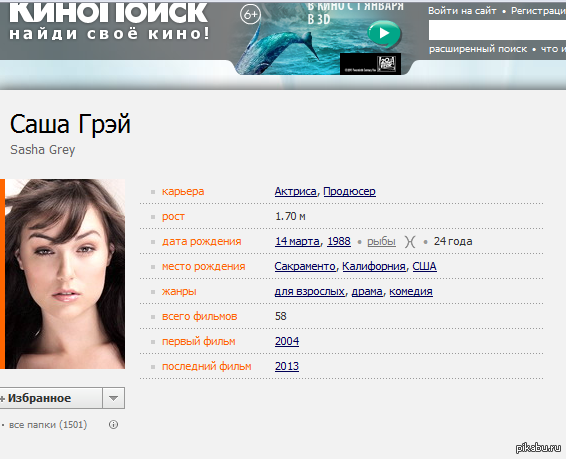This screenshot has width=566, height=459.
Task: Open the 1988 birth year link
Action: (339, 241)
